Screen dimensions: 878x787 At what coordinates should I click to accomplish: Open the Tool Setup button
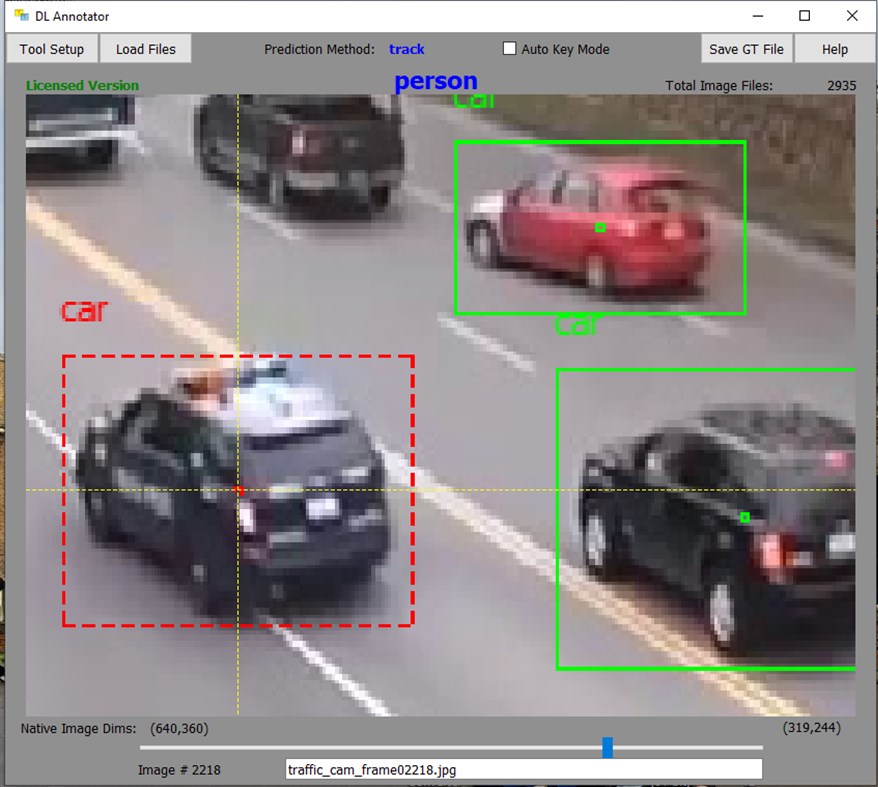[x=52, y=49]
